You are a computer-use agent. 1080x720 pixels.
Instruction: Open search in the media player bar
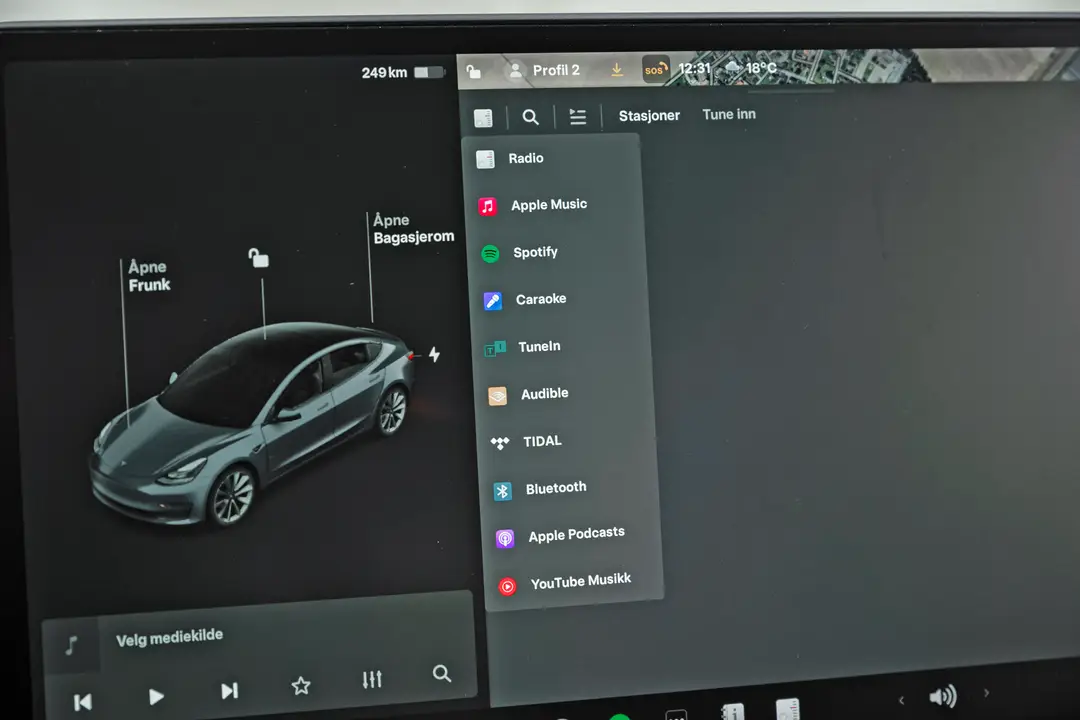pyautogui.click(x=442, y=674)
